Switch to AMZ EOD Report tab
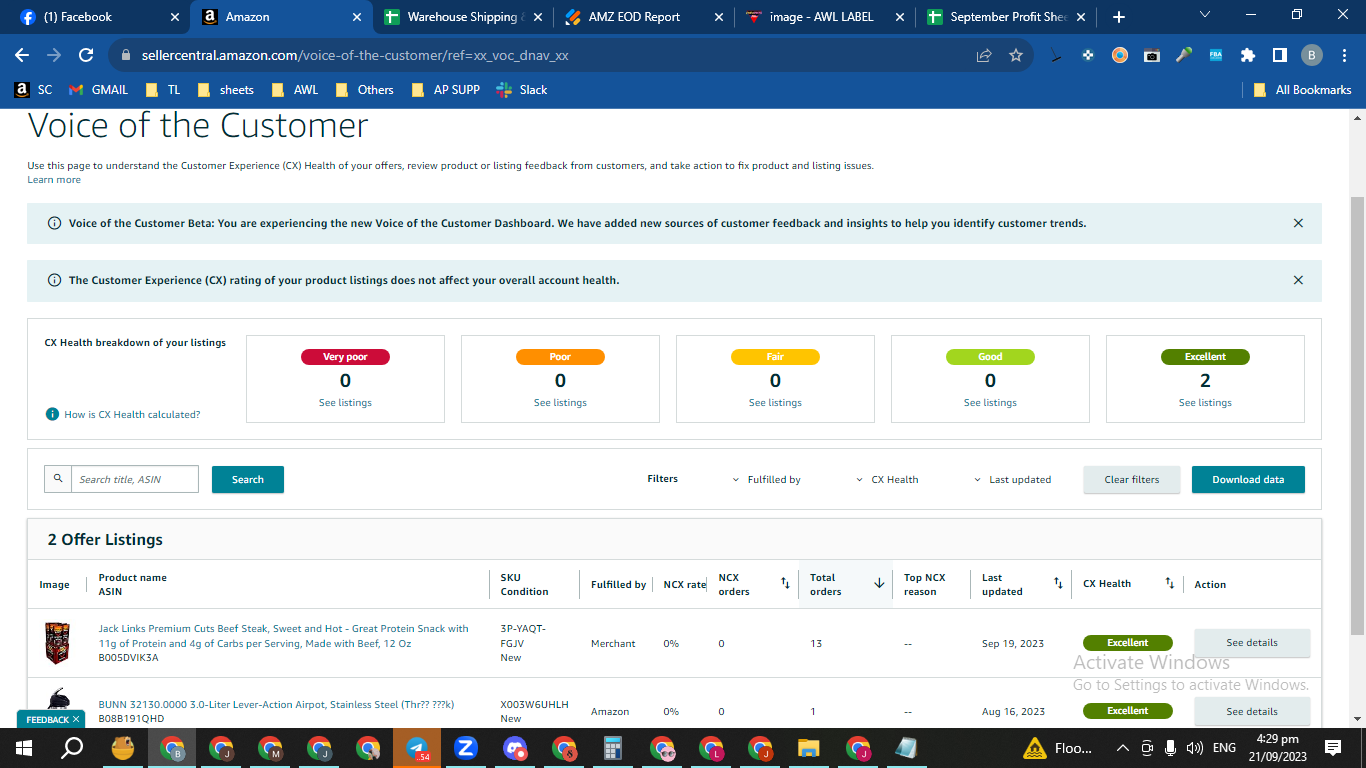 pos(643,17)
